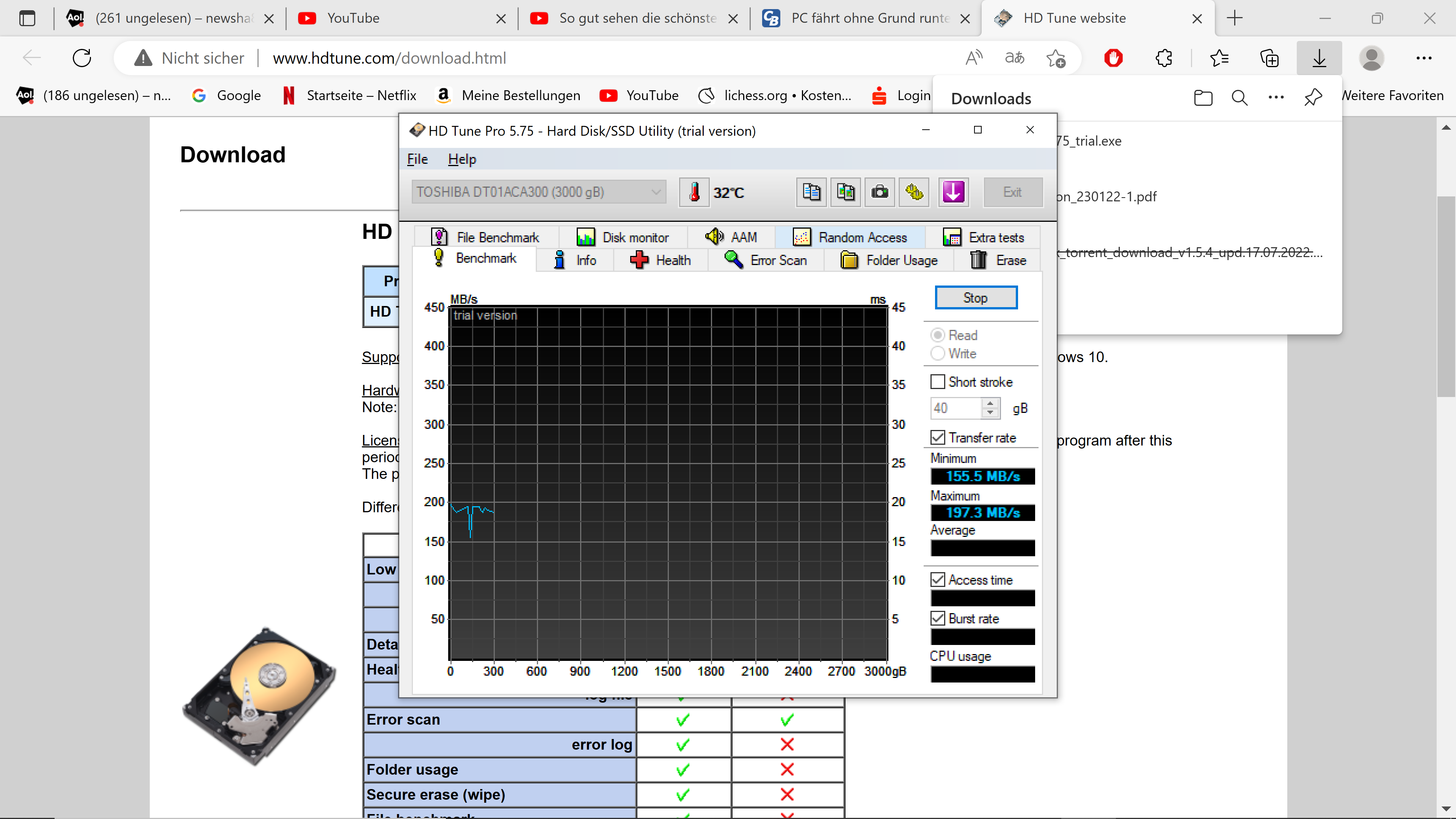1456x819 pixels.
Task: Open the lichess.org bookmark
Action: (774, 96)
